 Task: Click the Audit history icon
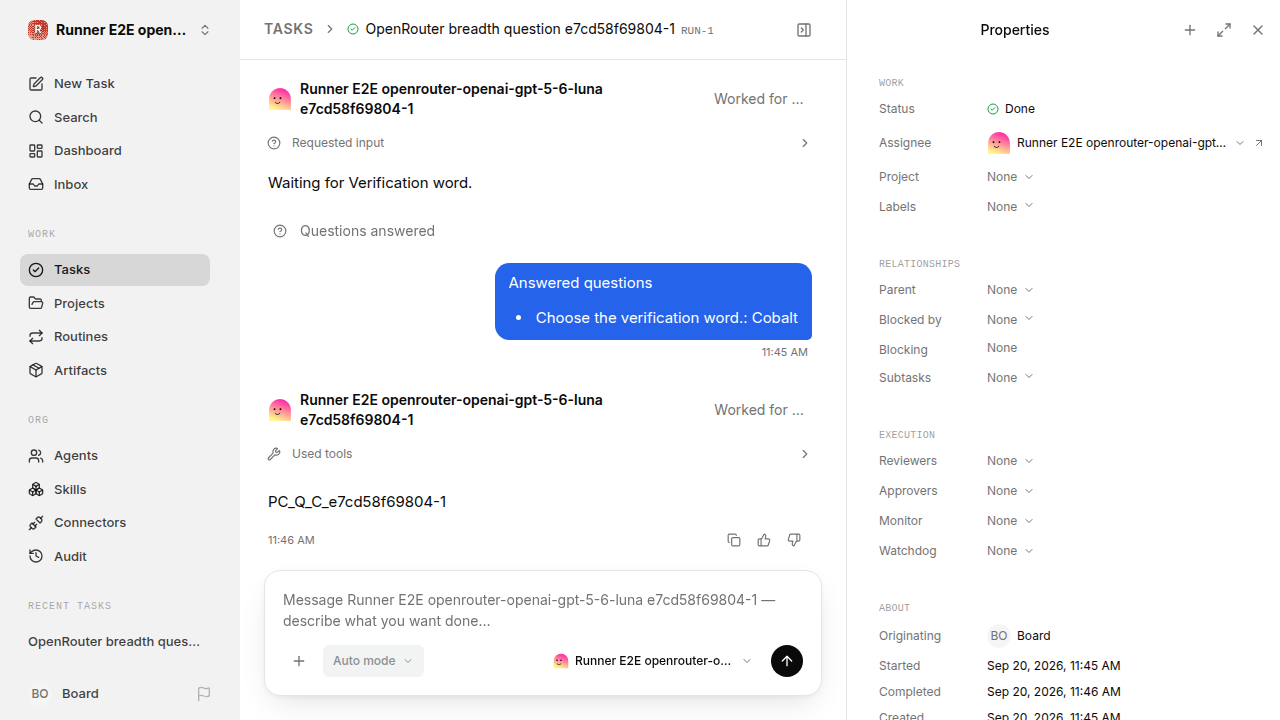tap(36, 556)
